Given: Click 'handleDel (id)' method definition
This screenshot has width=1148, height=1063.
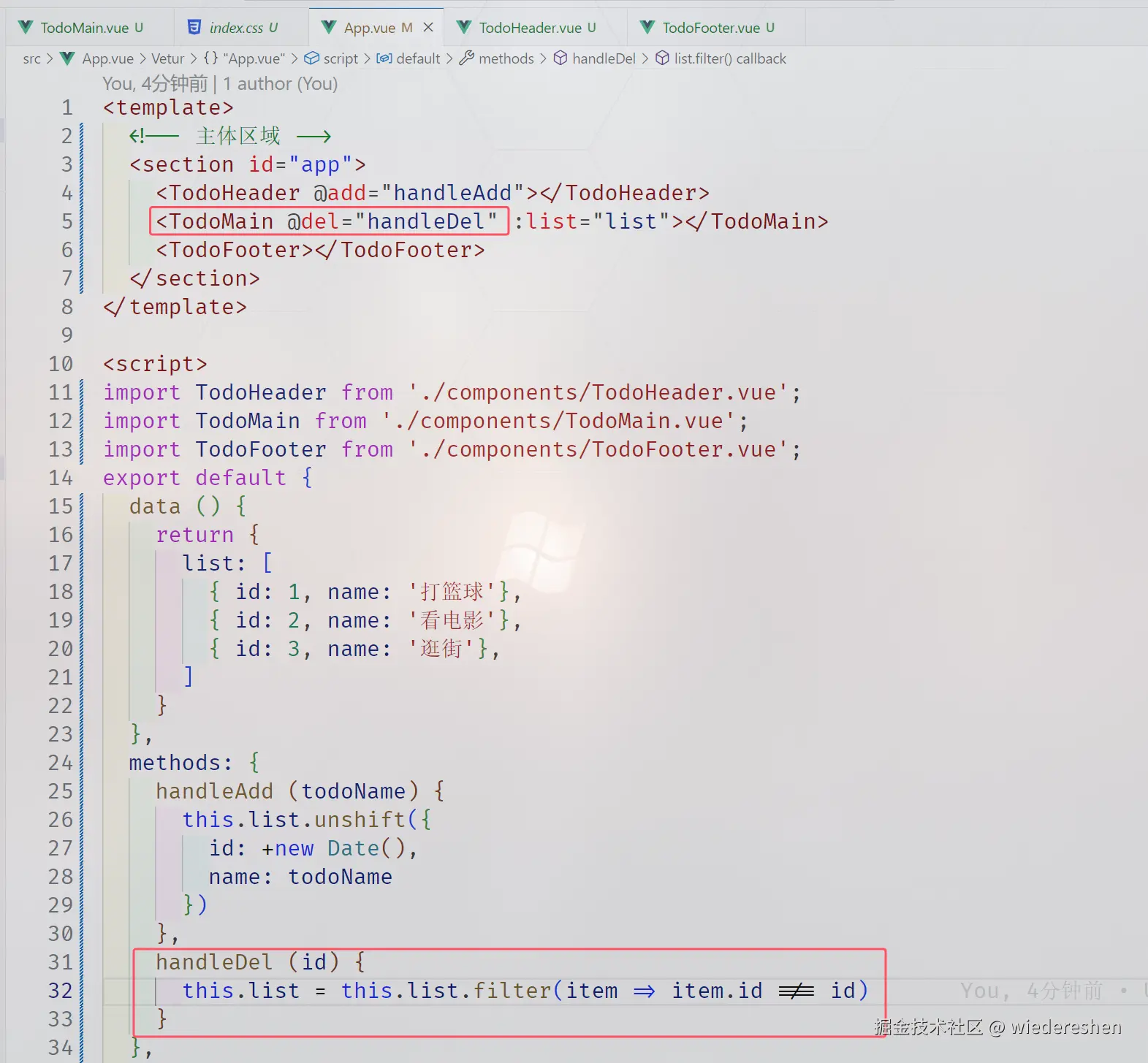Looking at the screenshot, I should [248, 962].
